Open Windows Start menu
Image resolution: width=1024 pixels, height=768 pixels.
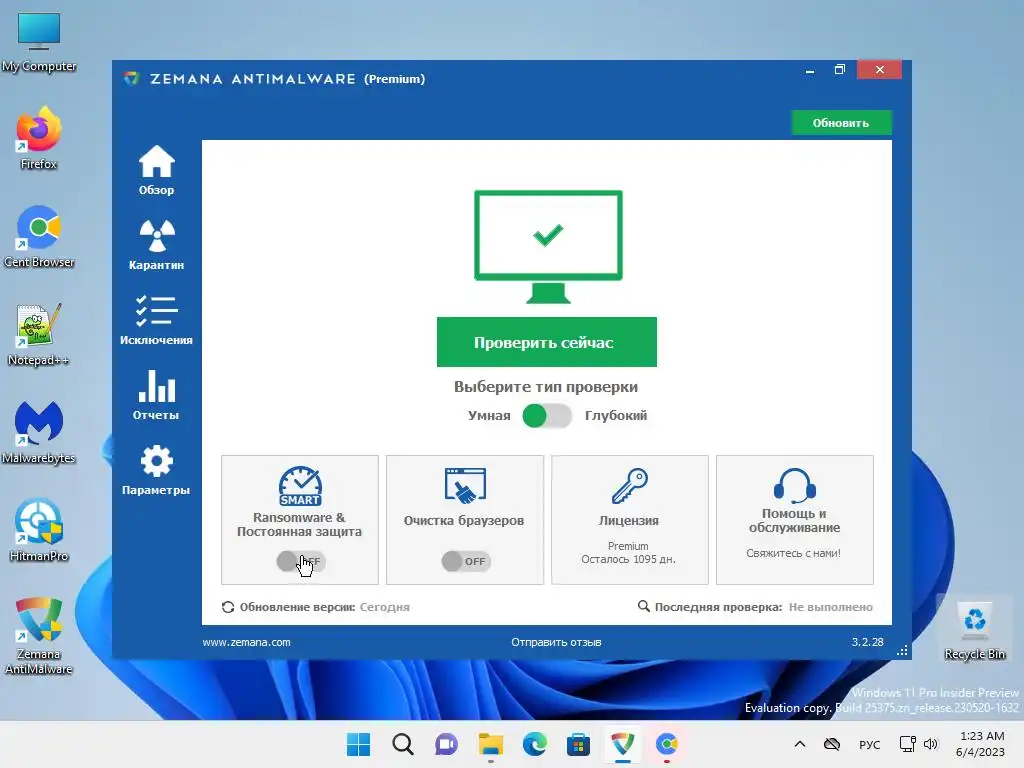tap(359, 744)
